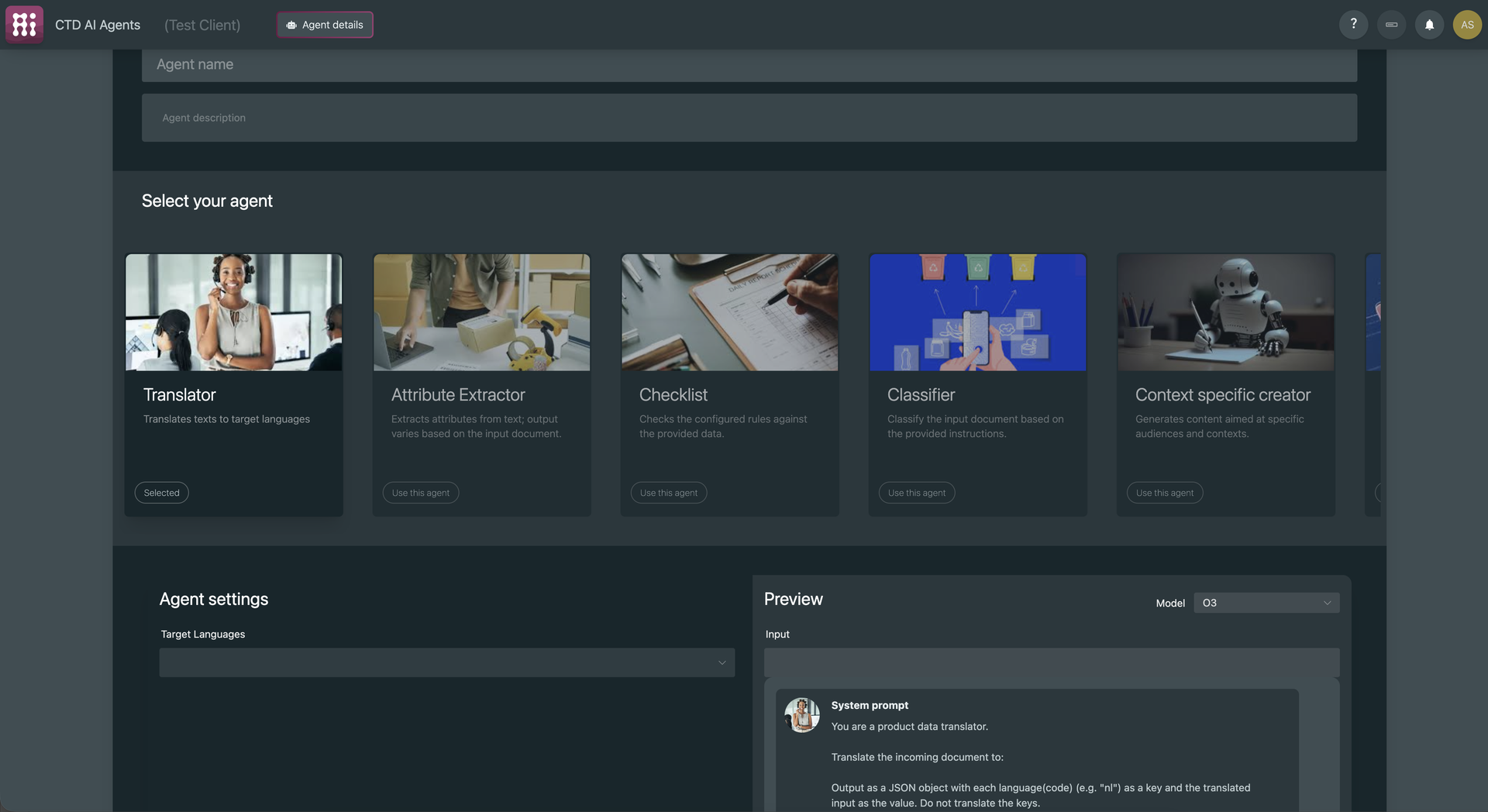Click 'Translate the incoming document to:' line
The image size is (1488, 812).
918,757
